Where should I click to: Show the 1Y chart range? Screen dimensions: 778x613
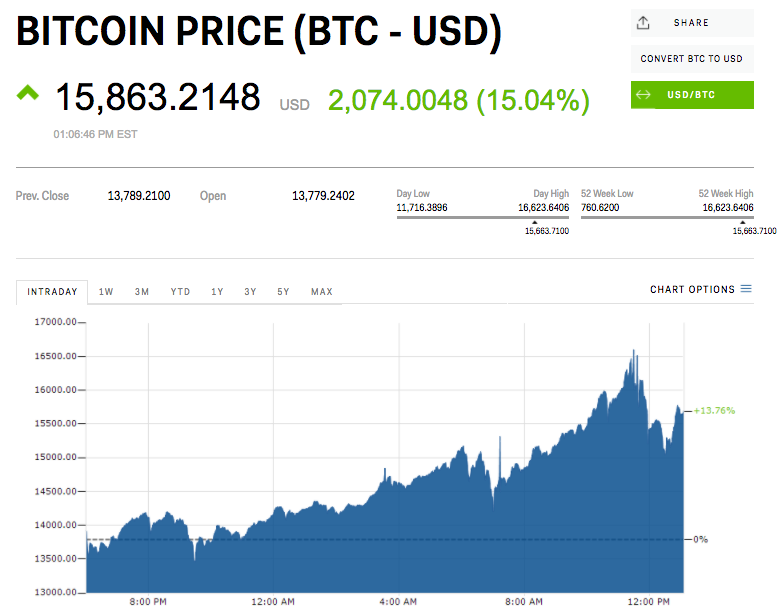click(x=217, y=292)
